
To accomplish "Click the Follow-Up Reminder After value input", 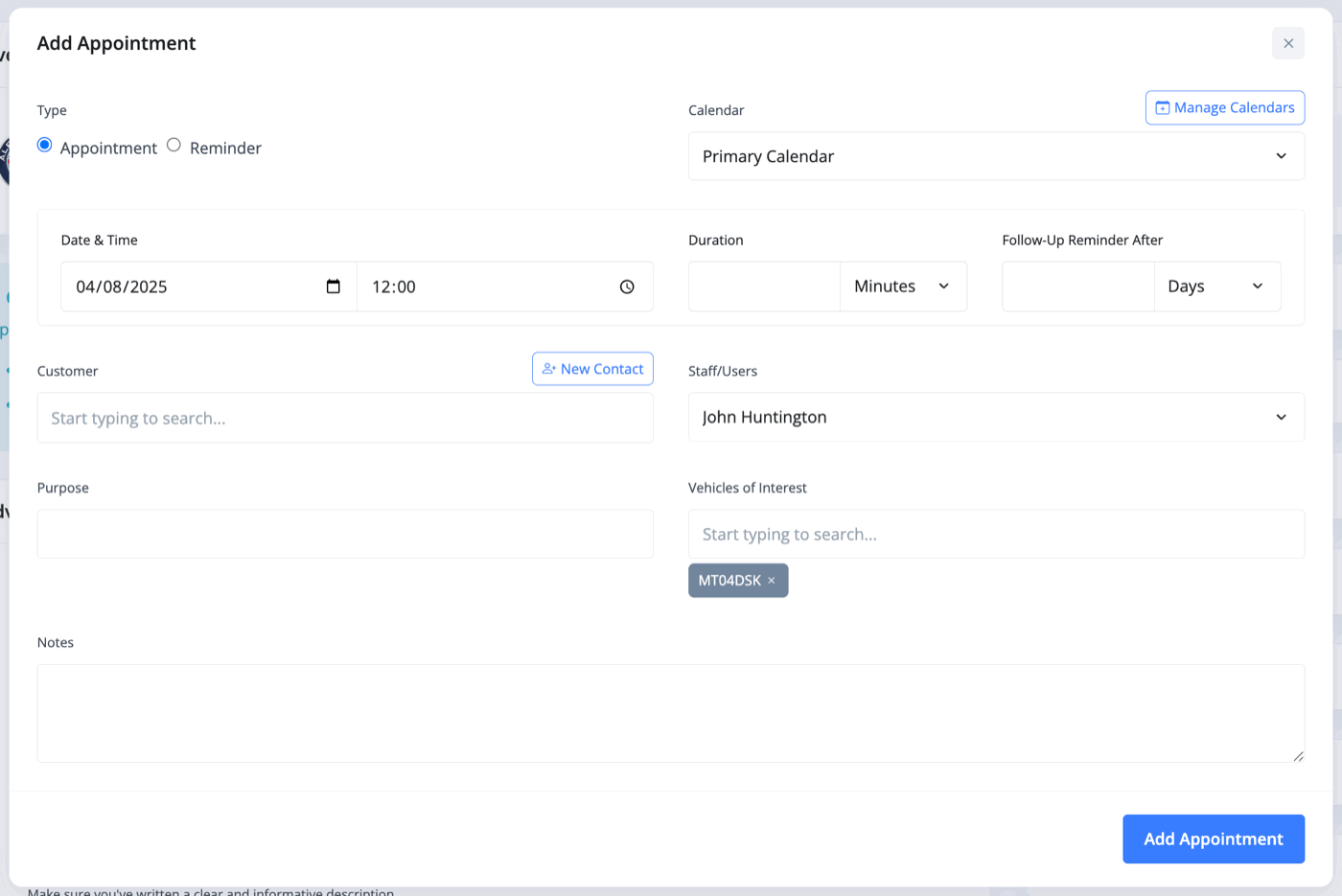I will (1078, 287).
